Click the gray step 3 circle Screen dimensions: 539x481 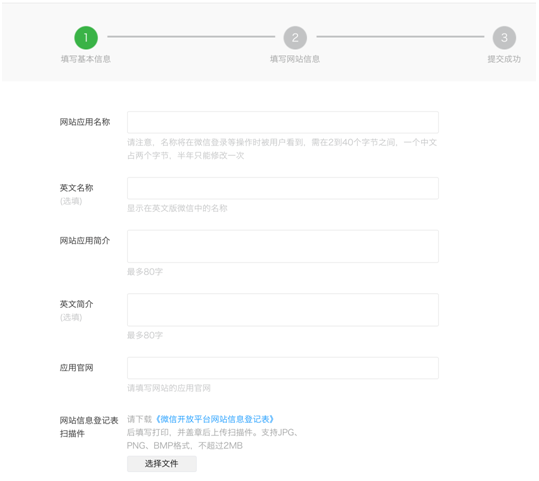coord(504,37)
